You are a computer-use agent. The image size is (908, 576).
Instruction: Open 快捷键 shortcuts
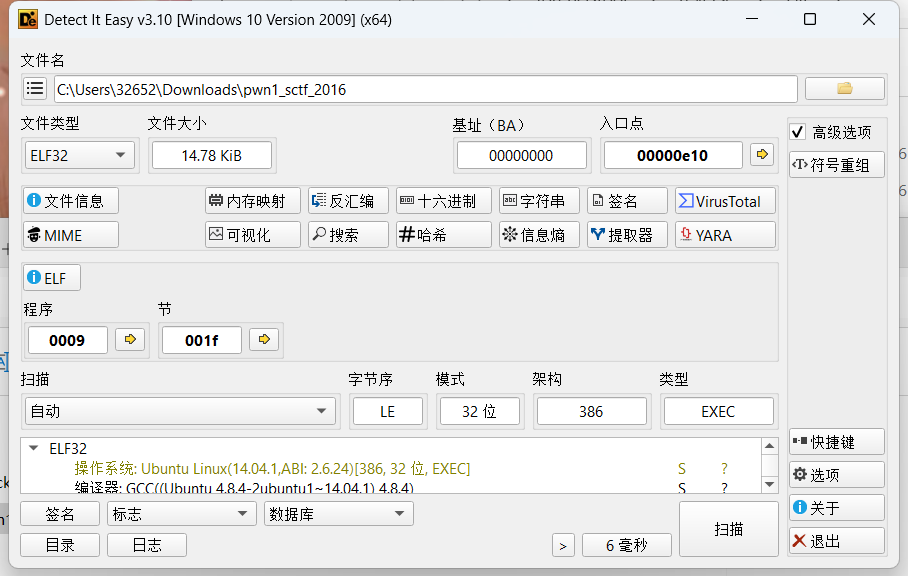pos(837,442)
